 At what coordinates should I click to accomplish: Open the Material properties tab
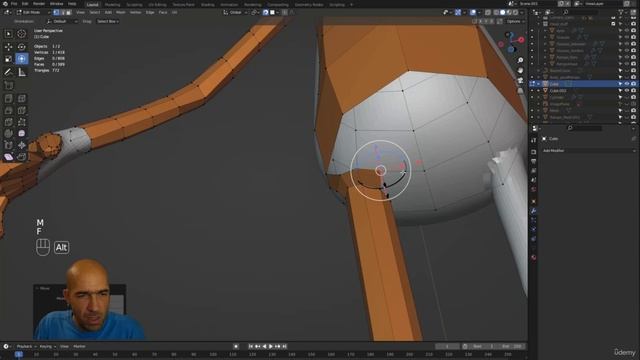[533, 257]
